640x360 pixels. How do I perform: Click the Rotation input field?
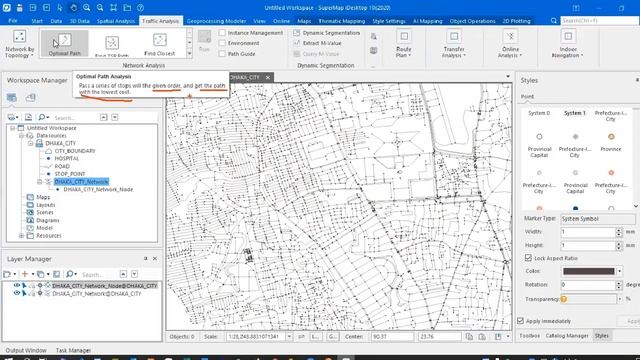587,285
